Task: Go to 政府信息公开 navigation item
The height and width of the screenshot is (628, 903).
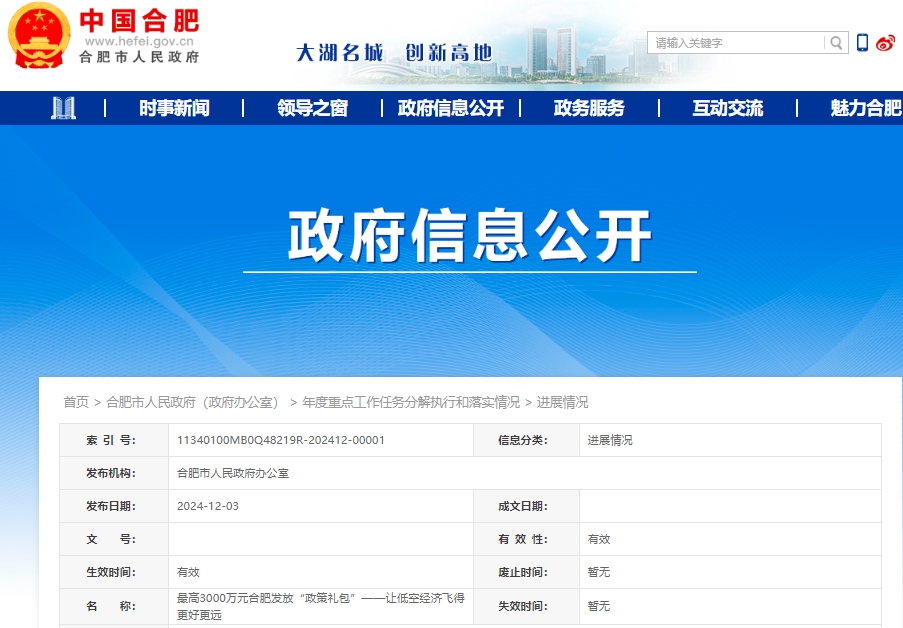Action: tap(451, 108)
